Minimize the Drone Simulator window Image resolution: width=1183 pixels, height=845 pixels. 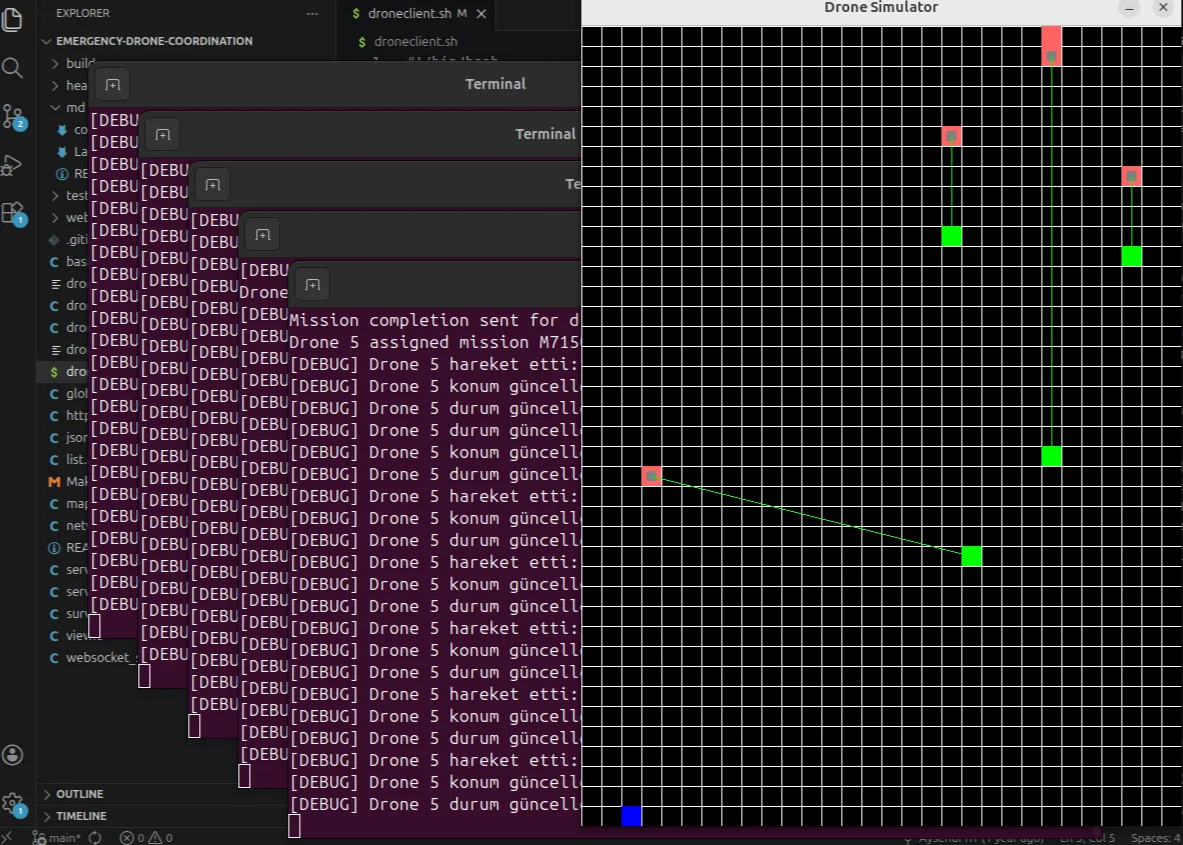point(1129,8)
